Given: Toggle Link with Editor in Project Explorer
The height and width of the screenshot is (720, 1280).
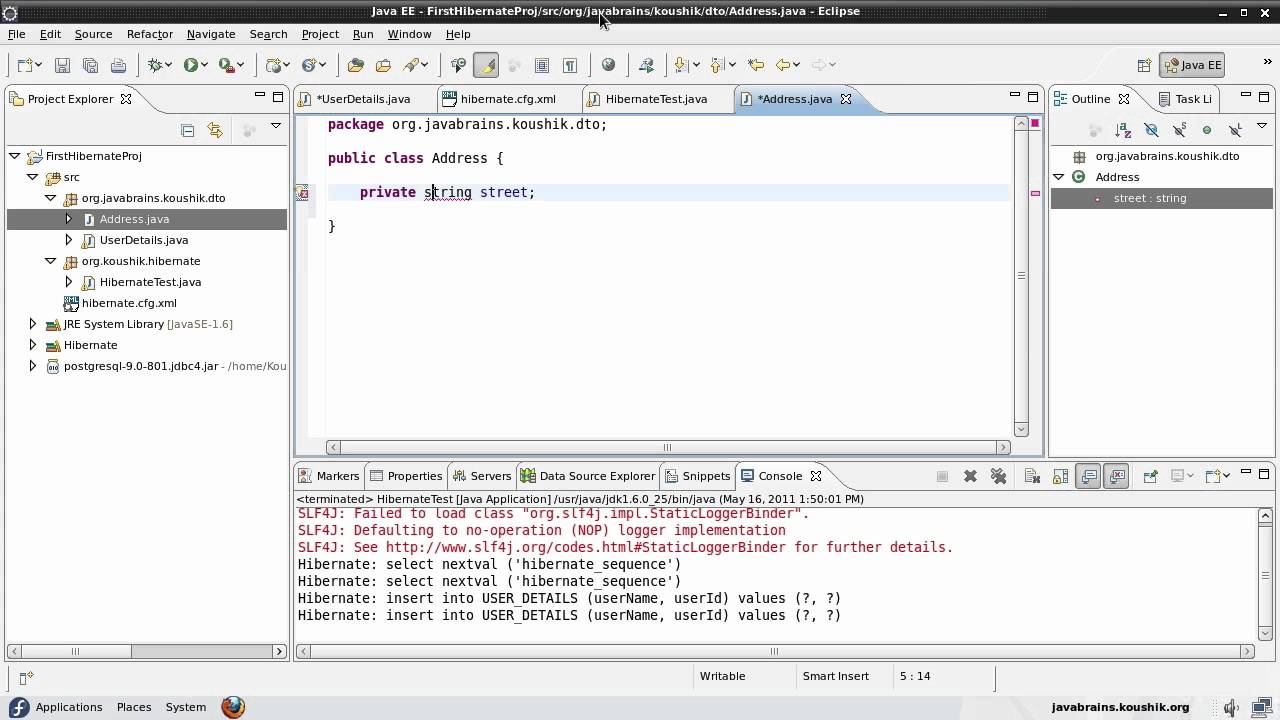Looking at the screenshot, I should (x=215, y=130).
